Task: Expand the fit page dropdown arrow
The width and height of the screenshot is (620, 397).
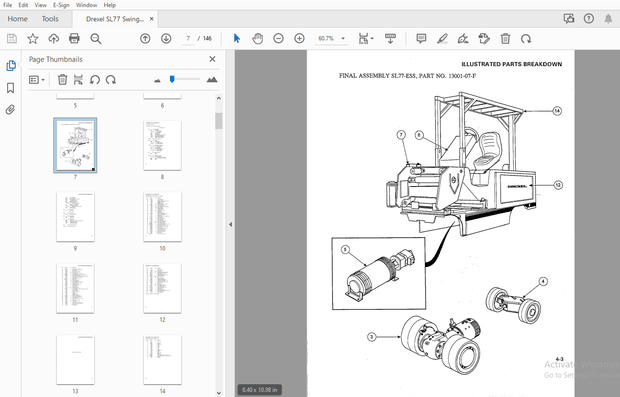Action: pyautogui.click(x=372, y=39)
